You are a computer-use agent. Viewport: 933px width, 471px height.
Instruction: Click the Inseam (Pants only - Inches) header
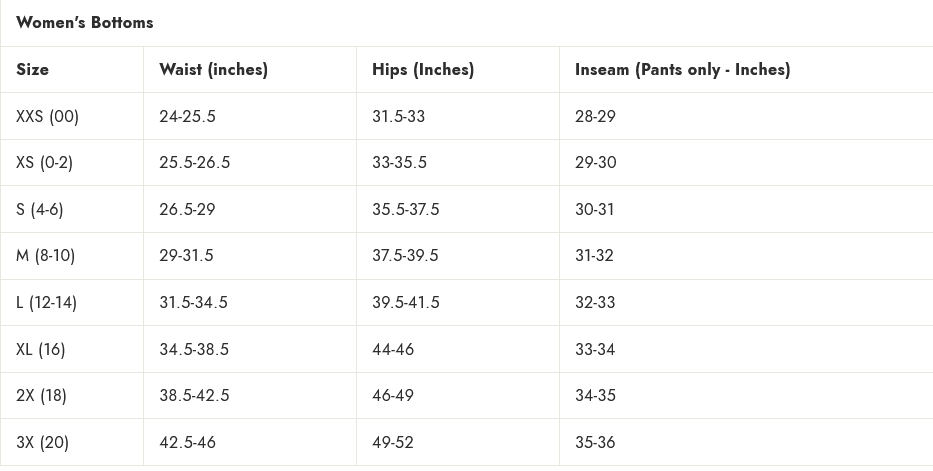pos(682,70)
